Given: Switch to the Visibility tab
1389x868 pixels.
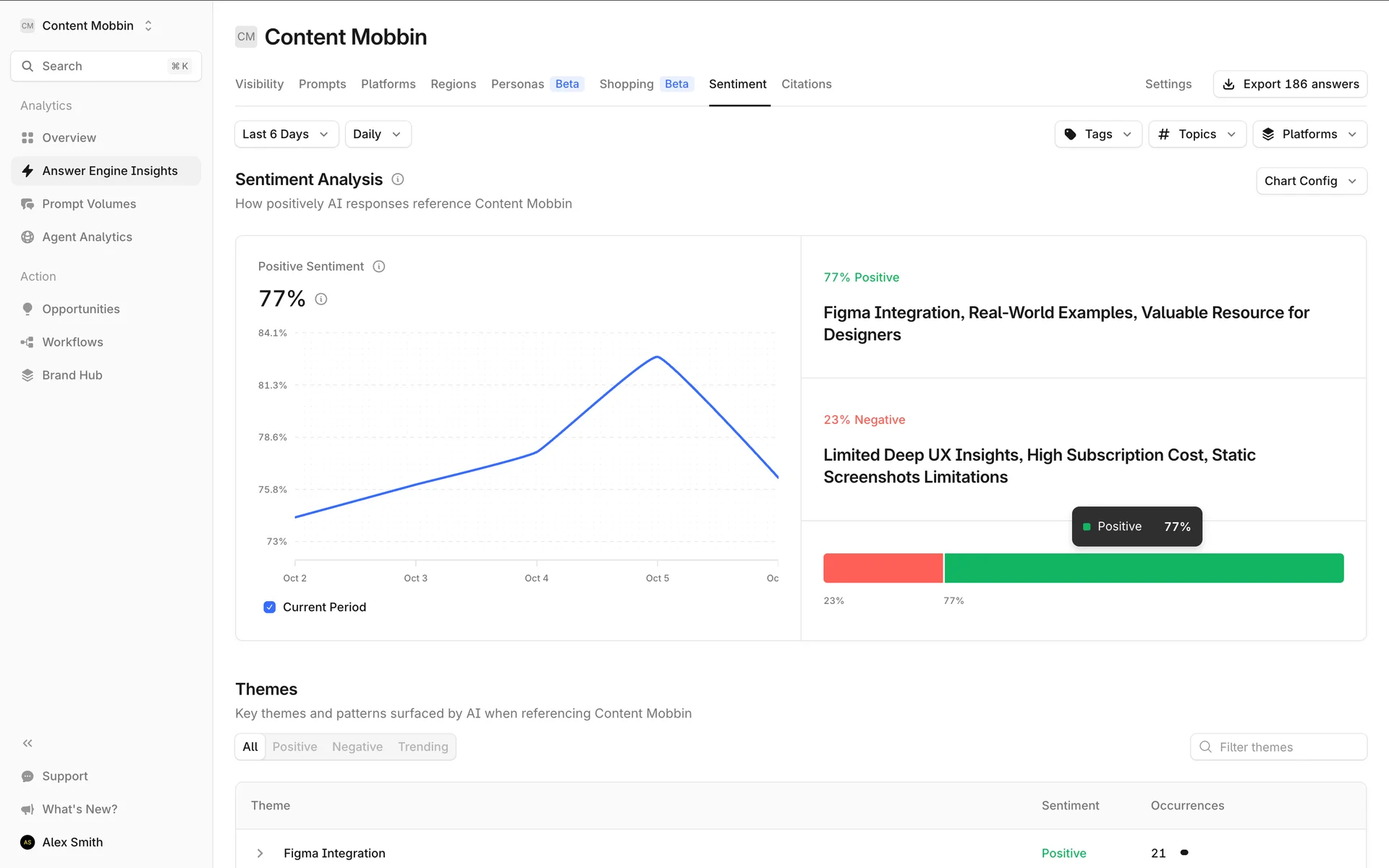Looking at the screenshot, I should tap(259, 84).
